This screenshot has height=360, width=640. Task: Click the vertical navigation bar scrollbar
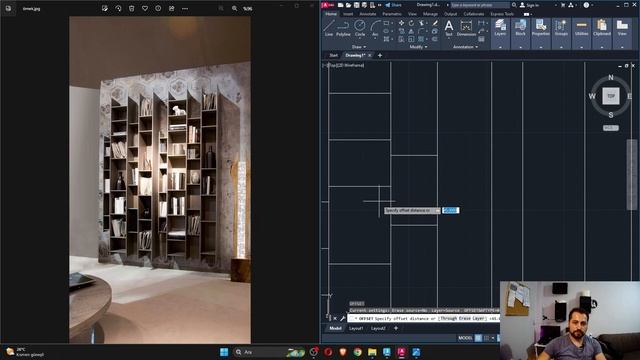point(631,175)
